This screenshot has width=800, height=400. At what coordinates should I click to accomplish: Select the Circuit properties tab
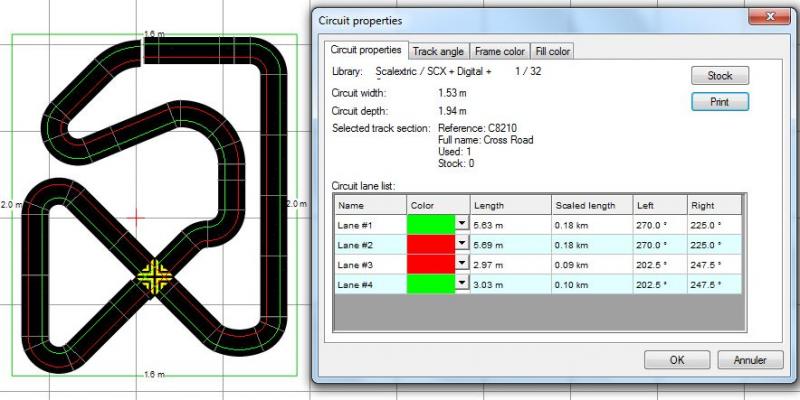pyautogui.click(x=367, y=49)
